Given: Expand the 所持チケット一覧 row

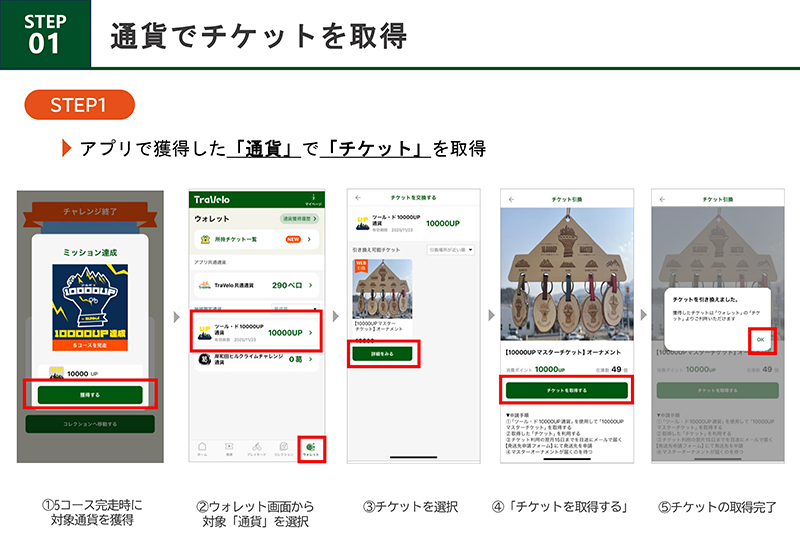Looking at the screenshot, I should pos(257,239).
